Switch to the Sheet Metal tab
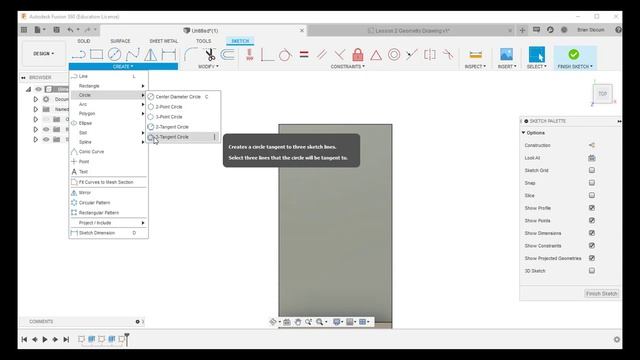640x360 pixels. 163,41
